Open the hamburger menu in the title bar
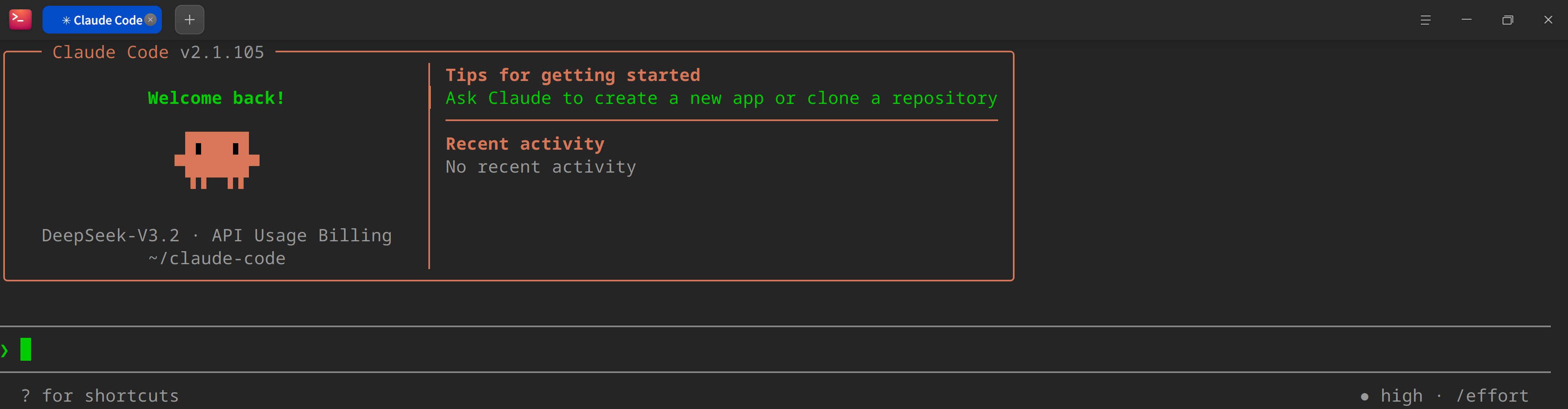 click(x=1425, y=20)
